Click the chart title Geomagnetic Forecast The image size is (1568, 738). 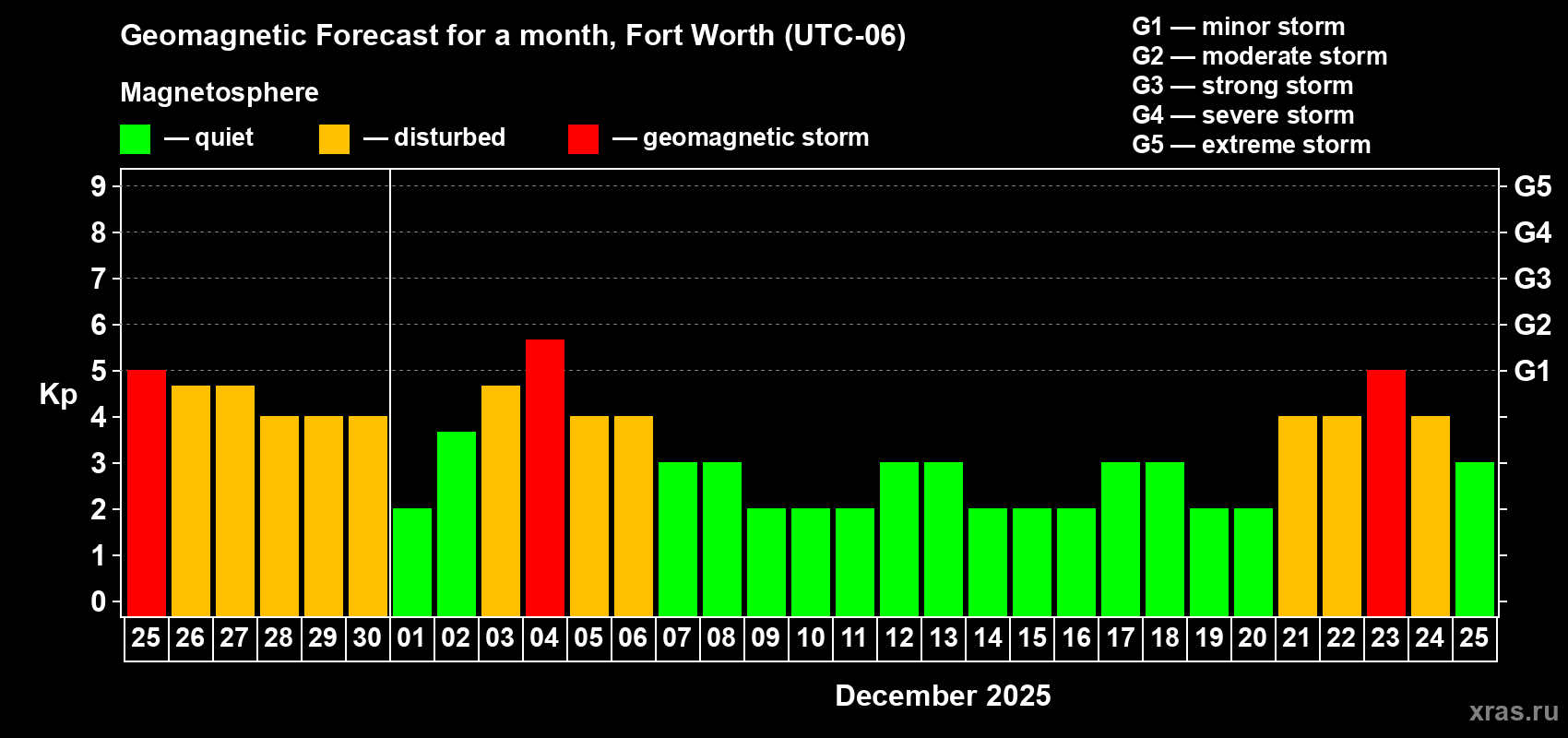coord(513,36)
